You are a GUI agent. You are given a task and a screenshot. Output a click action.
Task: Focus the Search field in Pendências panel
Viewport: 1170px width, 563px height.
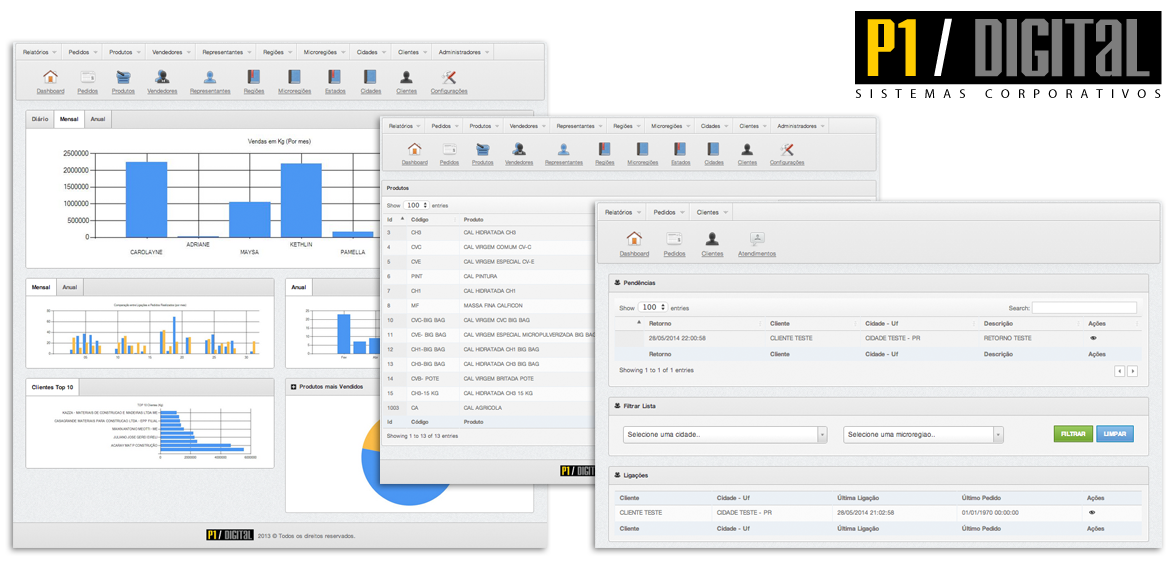tap(1084, 308)
